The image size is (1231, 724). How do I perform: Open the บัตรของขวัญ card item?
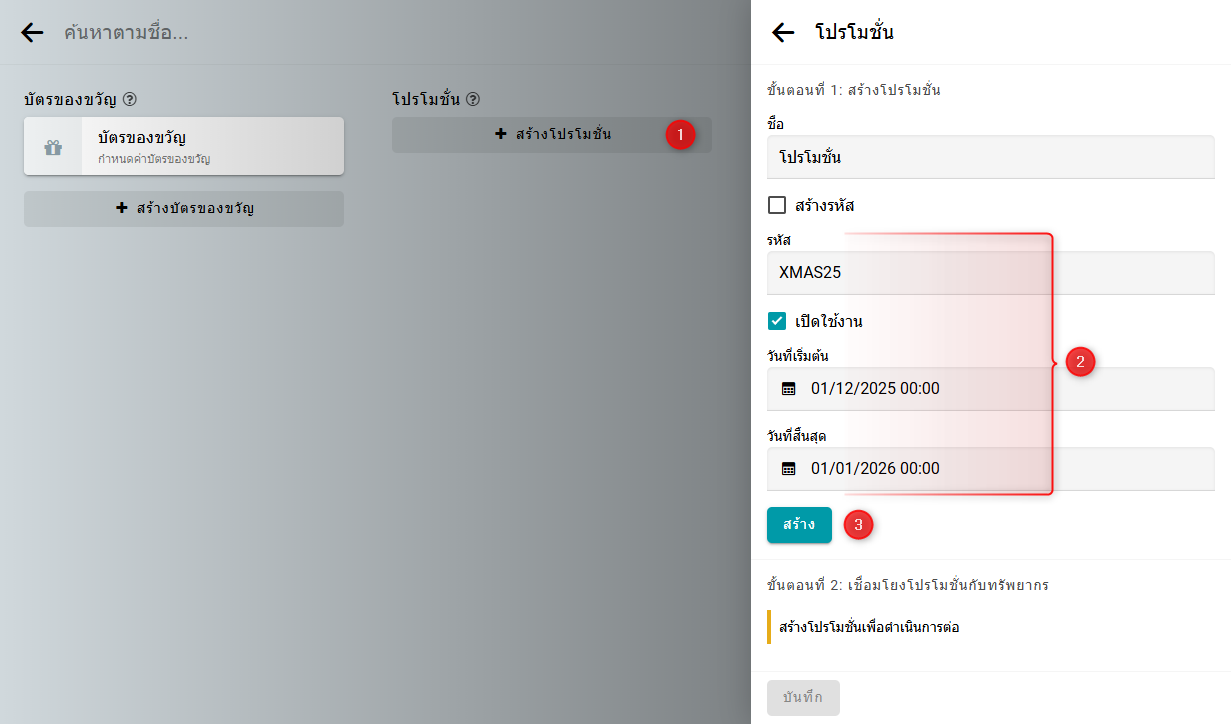pos(210,146)
